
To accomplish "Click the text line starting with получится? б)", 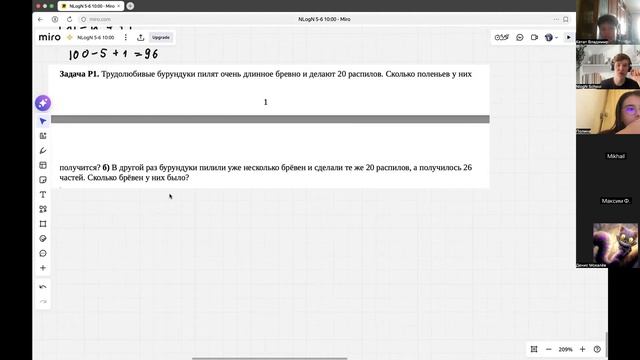I will 265,167.
